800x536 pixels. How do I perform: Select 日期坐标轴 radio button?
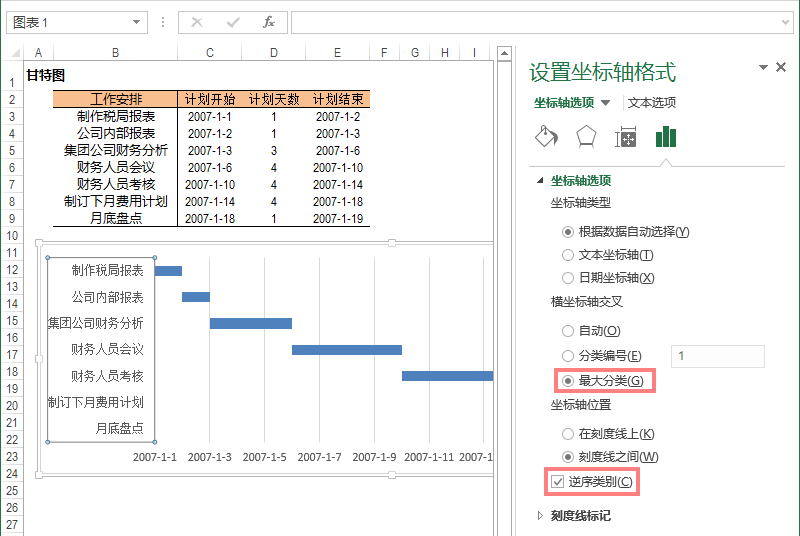point(567,278)
